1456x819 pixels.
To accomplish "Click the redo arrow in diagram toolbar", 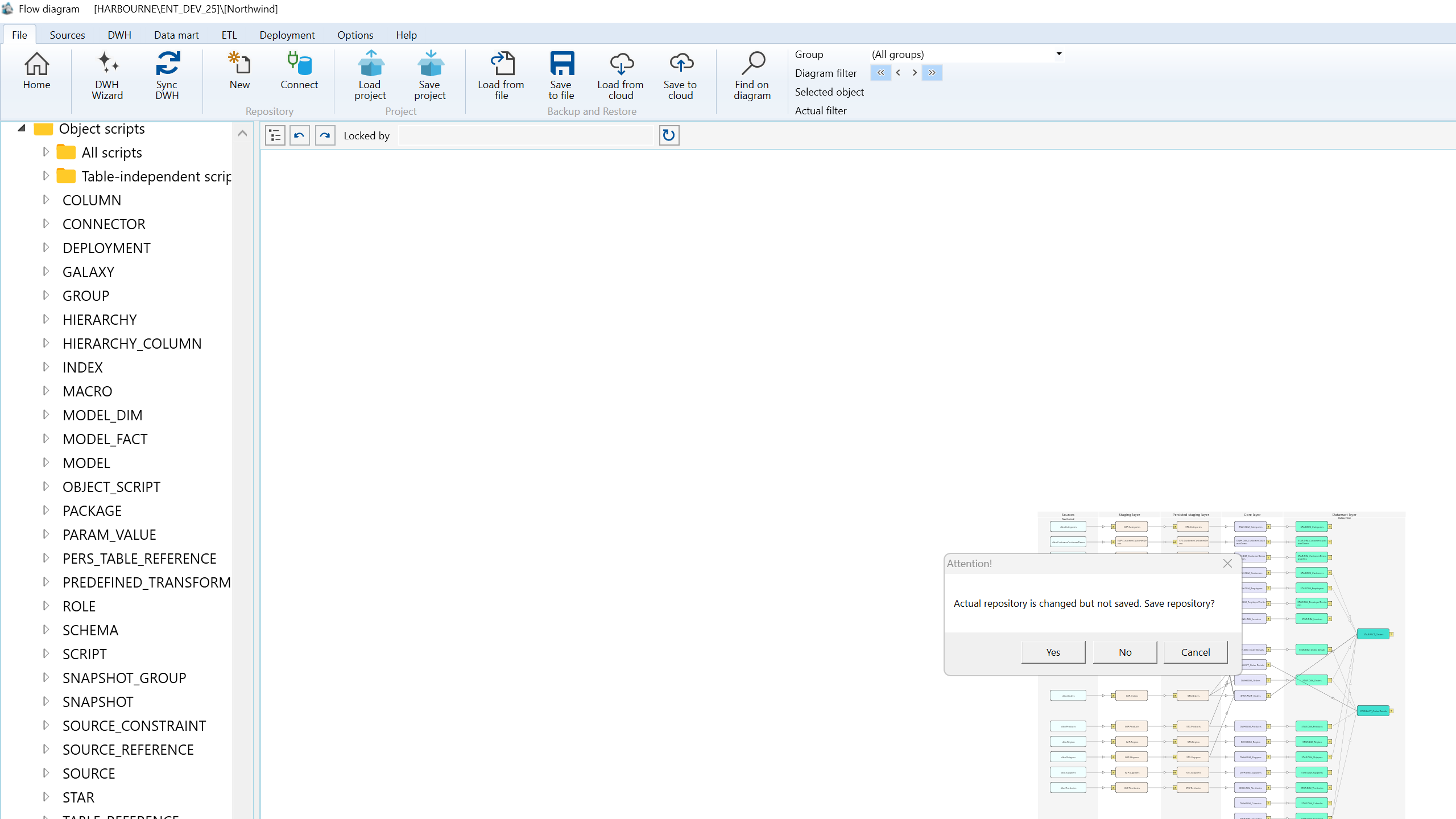I will pos(325,135).
